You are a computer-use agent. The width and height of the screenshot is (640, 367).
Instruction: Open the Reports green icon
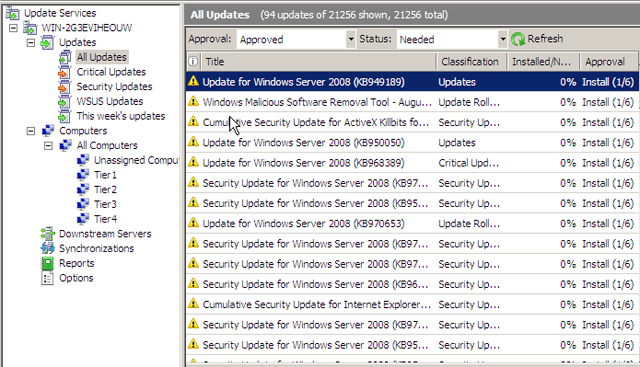point(47,263)
